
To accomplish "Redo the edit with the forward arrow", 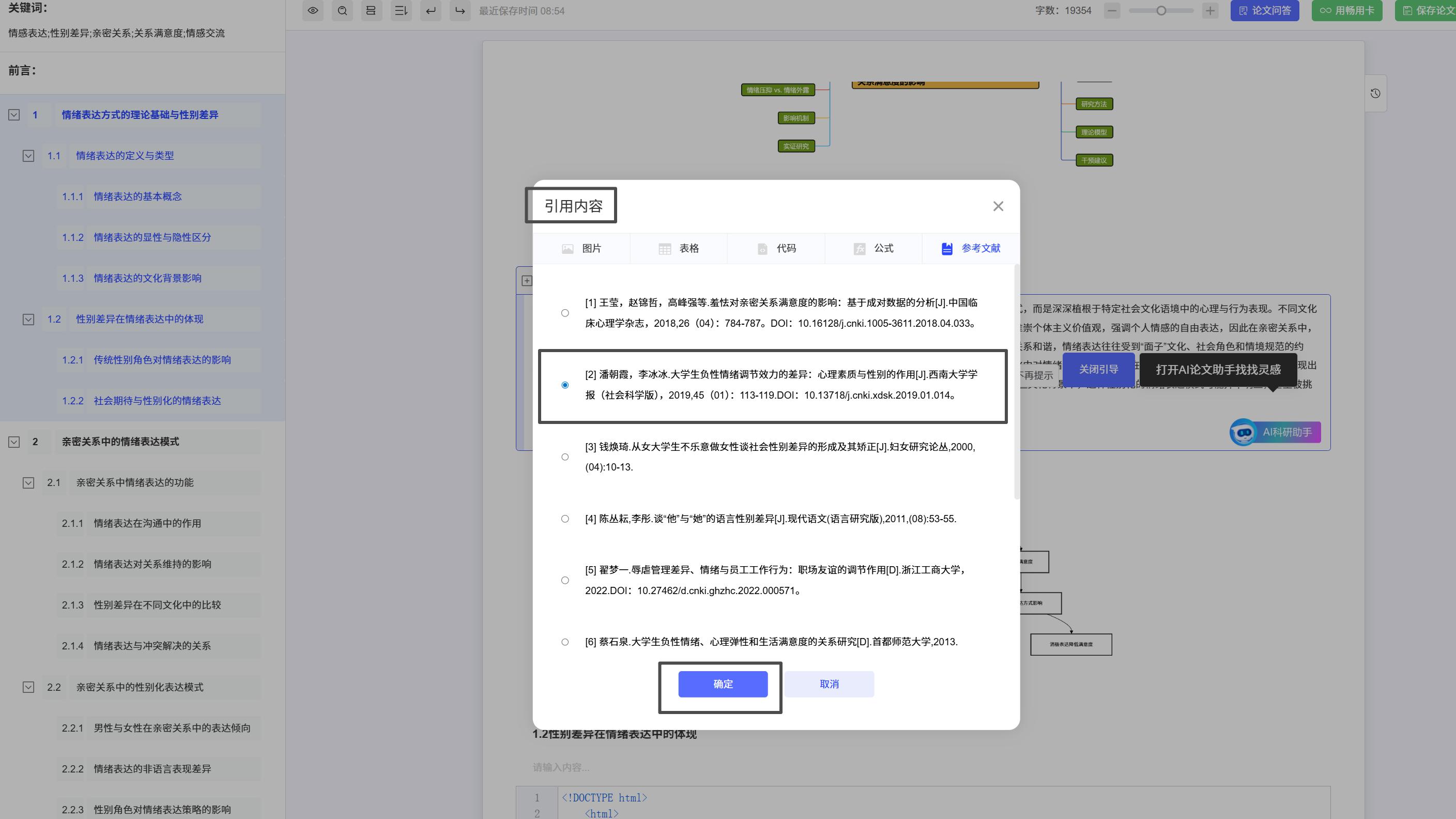I will coord(459,10).
